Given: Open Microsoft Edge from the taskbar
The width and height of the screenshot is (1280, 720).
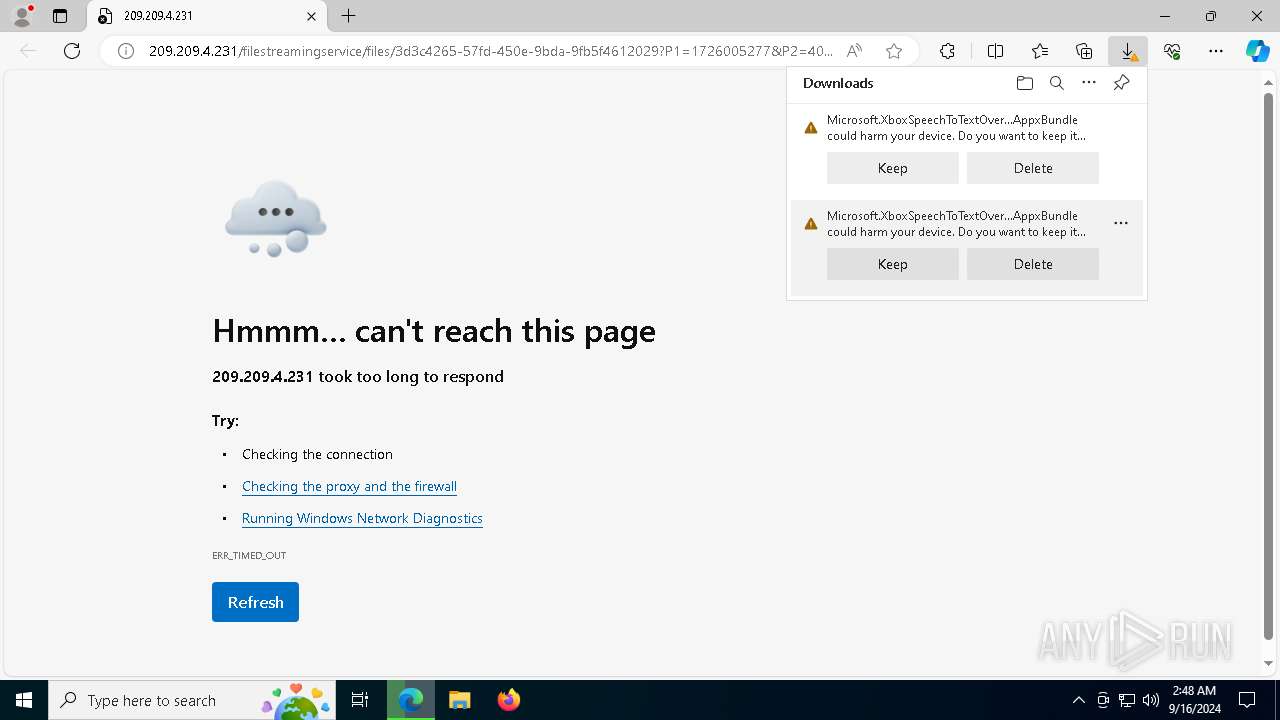Looking at the screenshot, I should click(411, 700).
